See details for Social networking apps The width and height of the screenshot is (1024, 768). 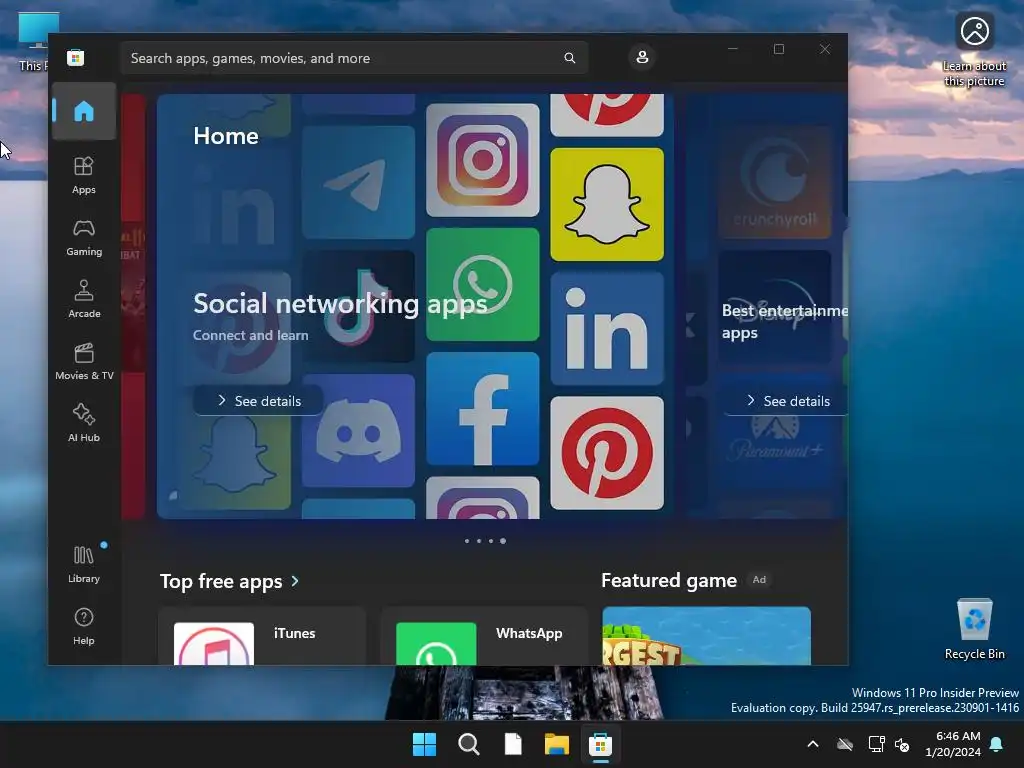click(259, 401)
